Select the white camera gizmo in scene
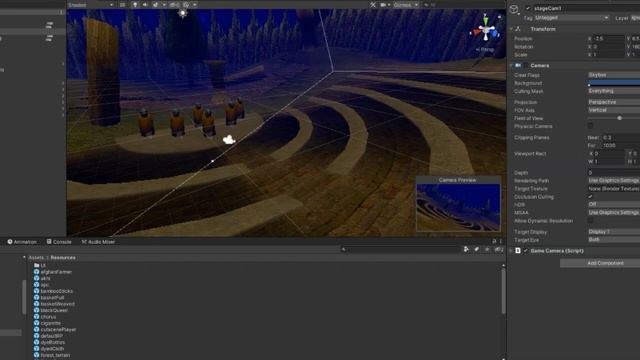Screen dimensions: 640x360 [229, 140]
